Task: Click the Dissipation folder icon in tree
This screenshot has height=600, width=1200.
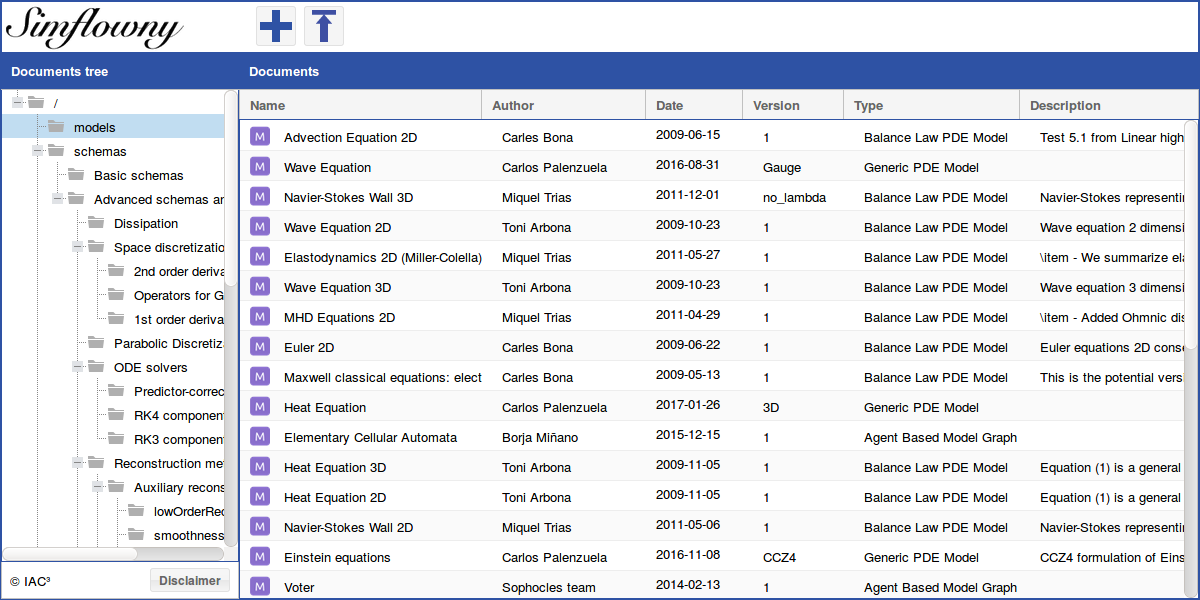Action: coord(96,223)
